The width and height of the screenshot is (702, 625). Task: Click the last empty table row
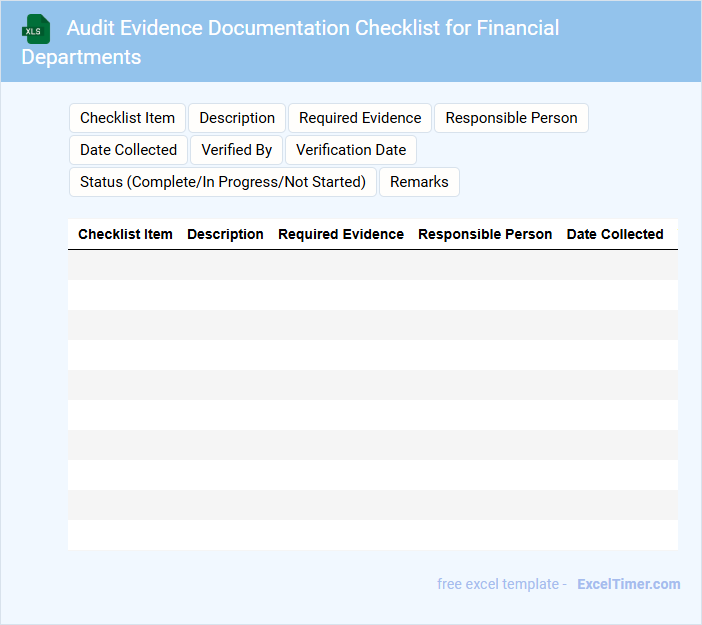(x=372, y=535)
